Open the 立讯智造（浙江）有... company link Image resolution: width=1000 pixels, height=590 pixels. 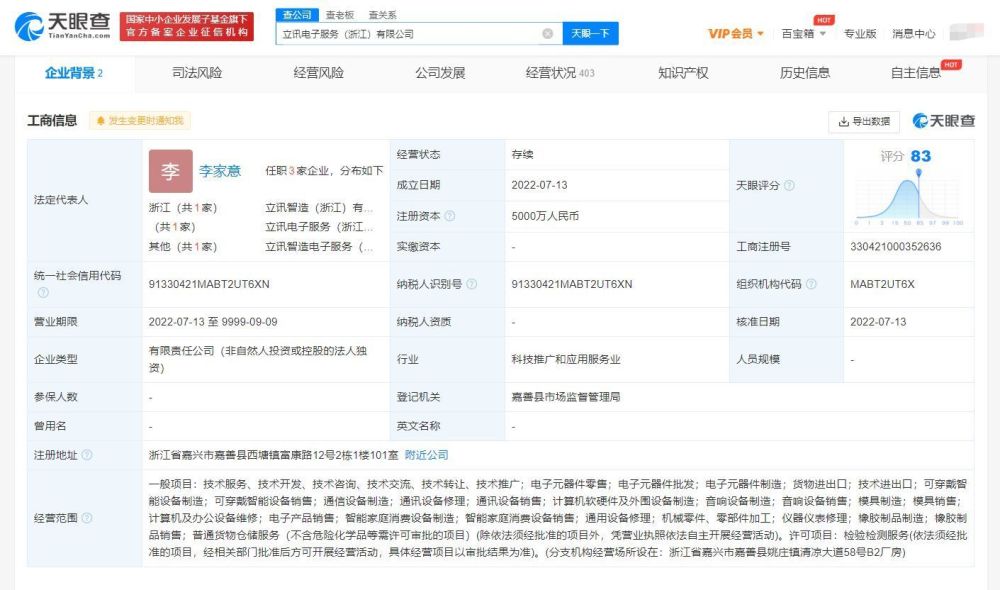[x=319, y=207]
